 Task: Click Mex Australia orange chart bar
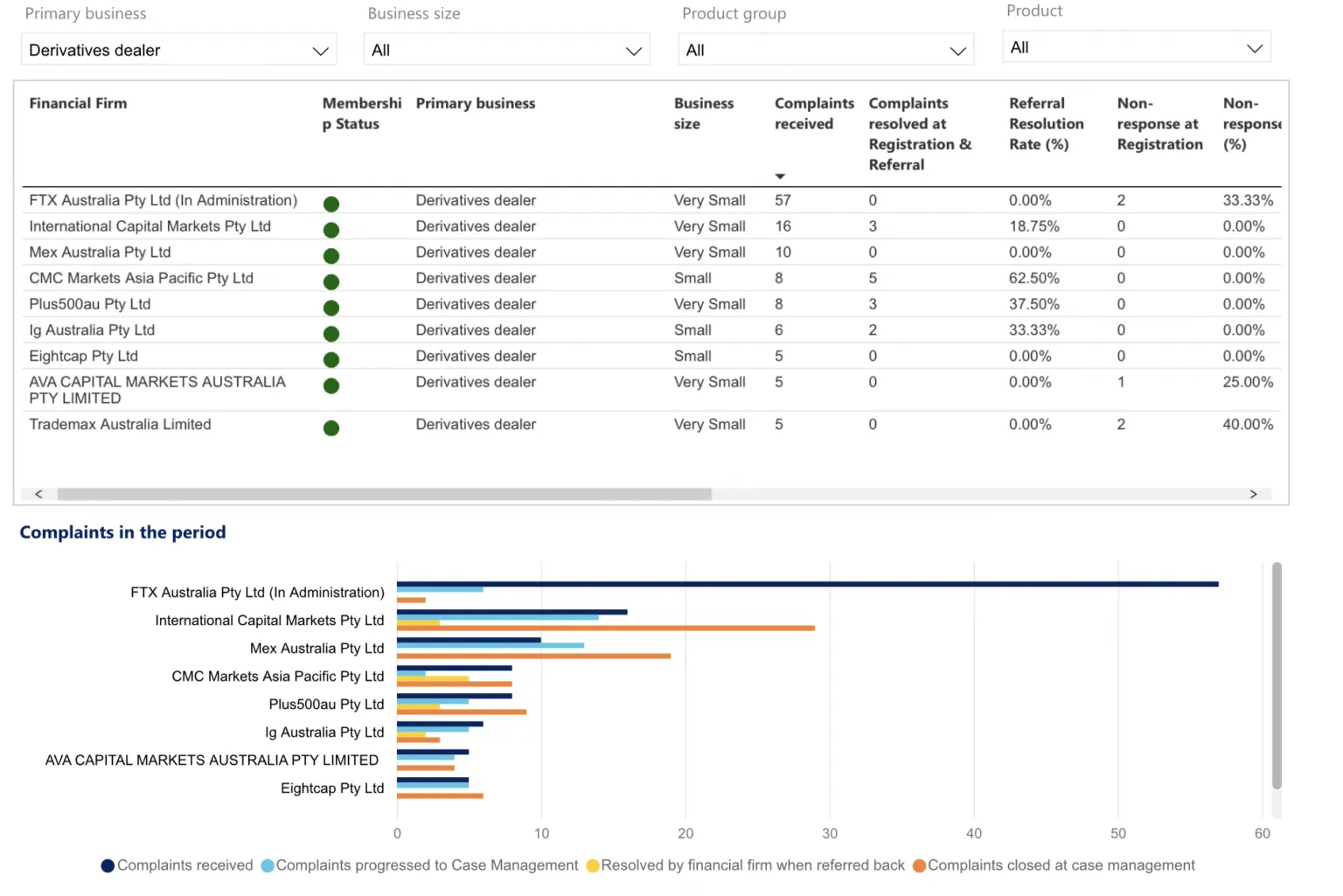[x=533, y=656]
